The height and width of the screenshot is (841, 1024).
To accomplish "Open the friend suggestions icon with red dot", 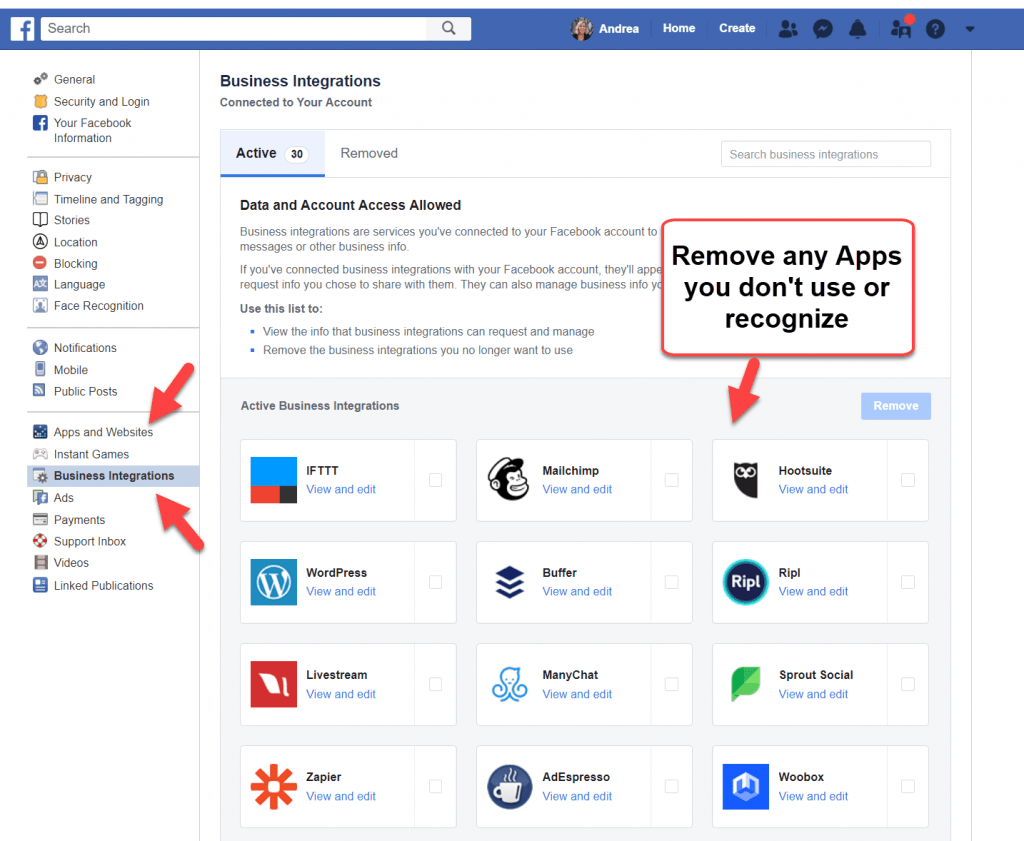I will pos(901,27).
